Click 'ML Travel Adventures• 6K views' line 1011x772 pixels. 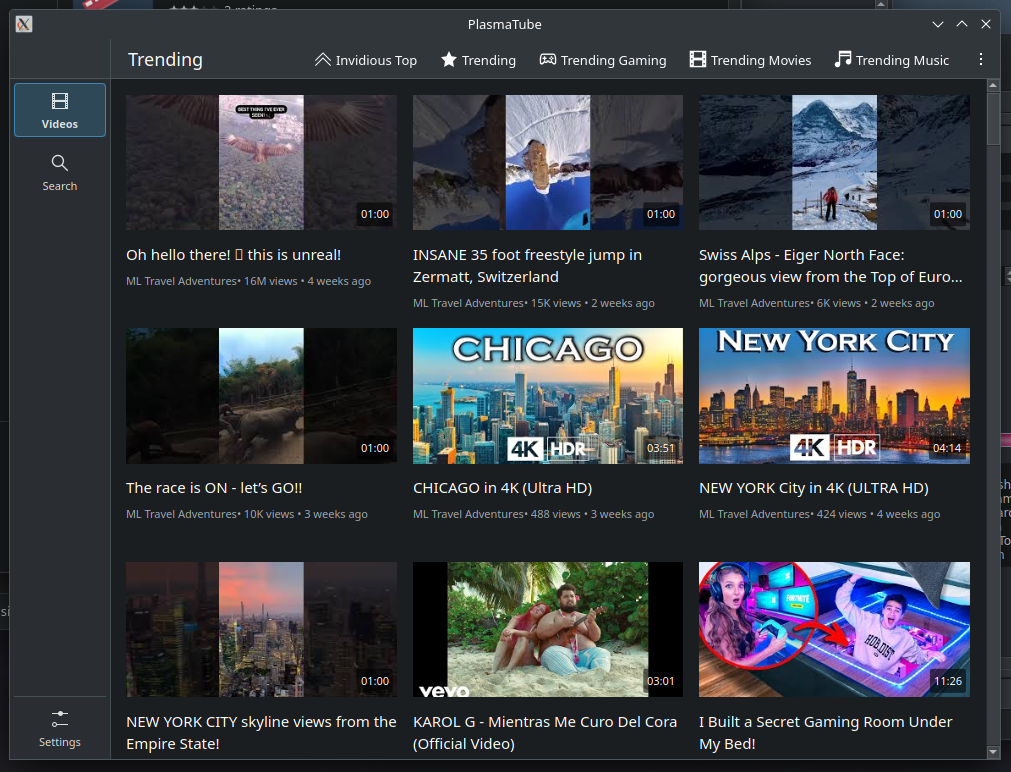pyautogui.click(x=816, y=303)
